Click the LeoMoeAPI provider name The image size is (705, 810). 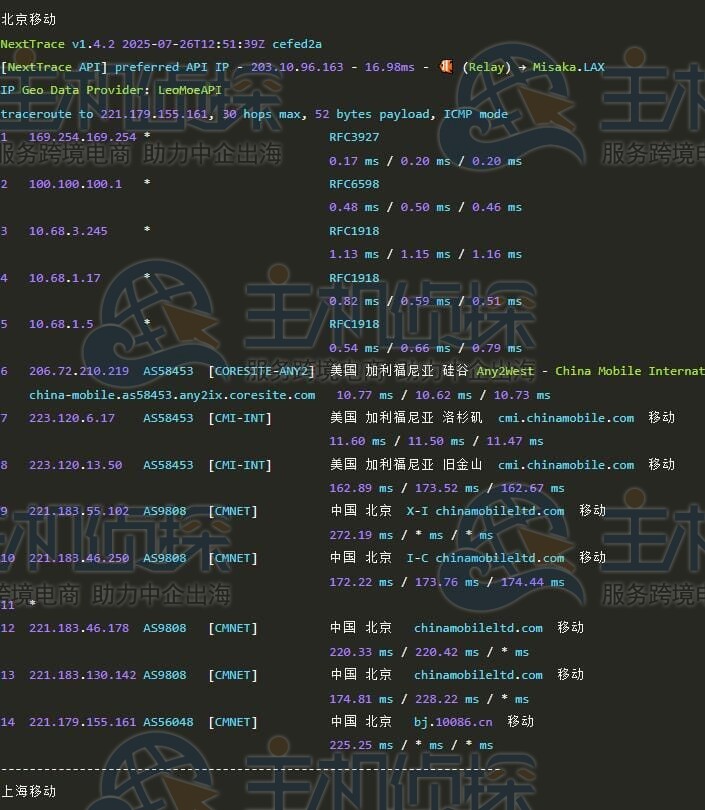pyautogui.click(x=190, y=90)
